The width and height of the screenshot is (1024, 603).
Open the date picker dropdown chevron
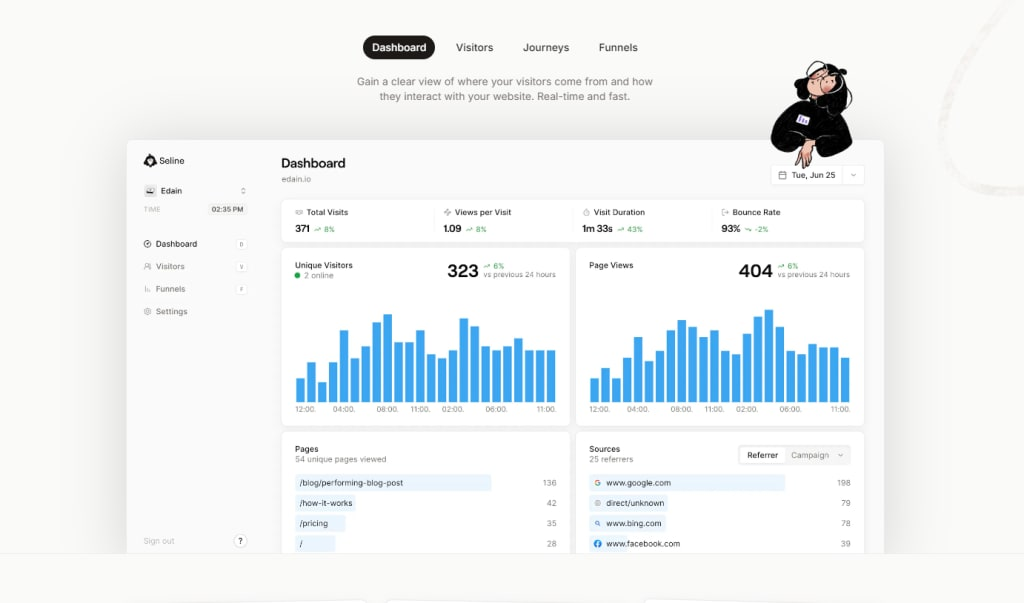853,175
